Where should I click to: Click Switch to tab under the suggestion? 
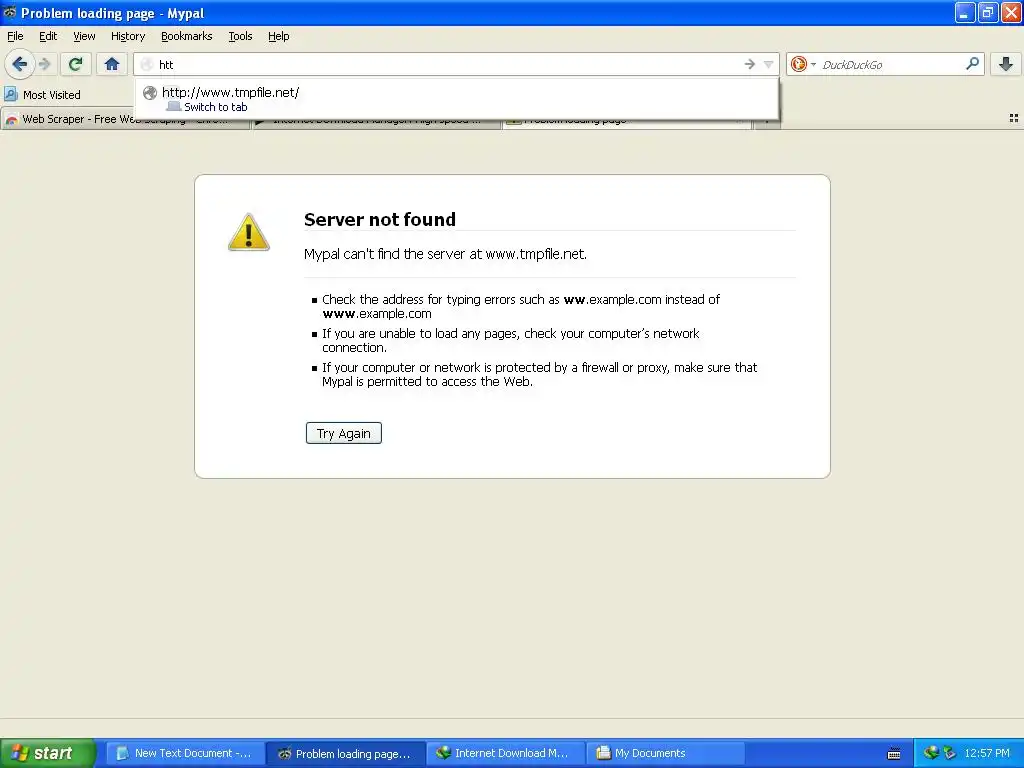[216, 107]
